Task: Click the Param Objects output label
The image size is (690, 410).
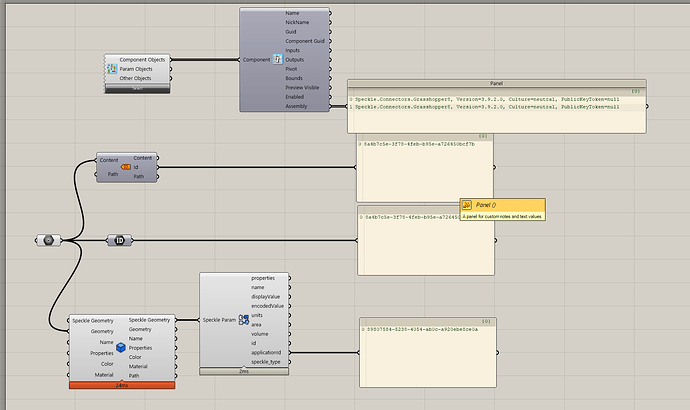Action: pos(136,69)
